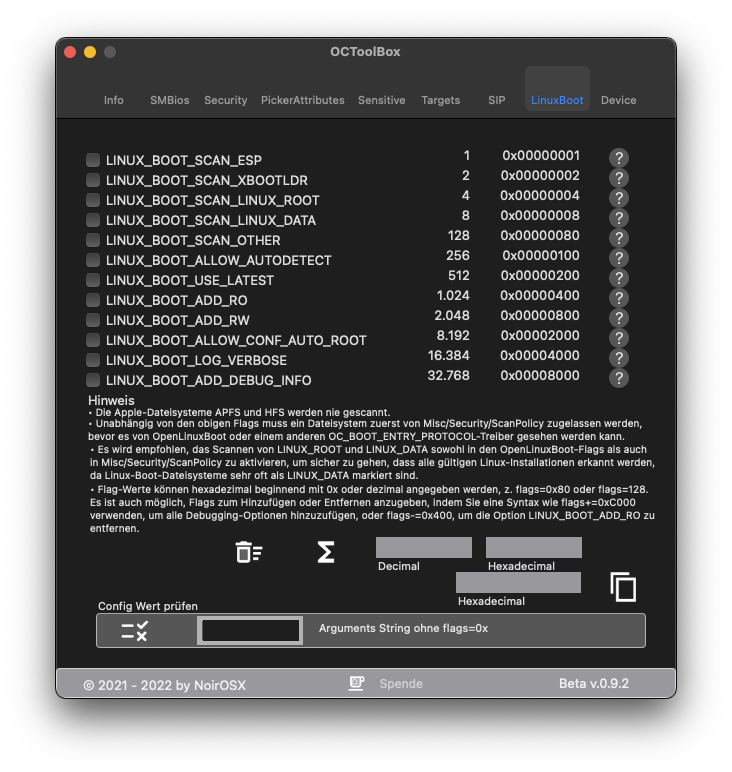Viewport: 732px width, 772px height.
Task: Open help for LINUX_BOOT_SCAN_ESP
Action: coord(618,158)
